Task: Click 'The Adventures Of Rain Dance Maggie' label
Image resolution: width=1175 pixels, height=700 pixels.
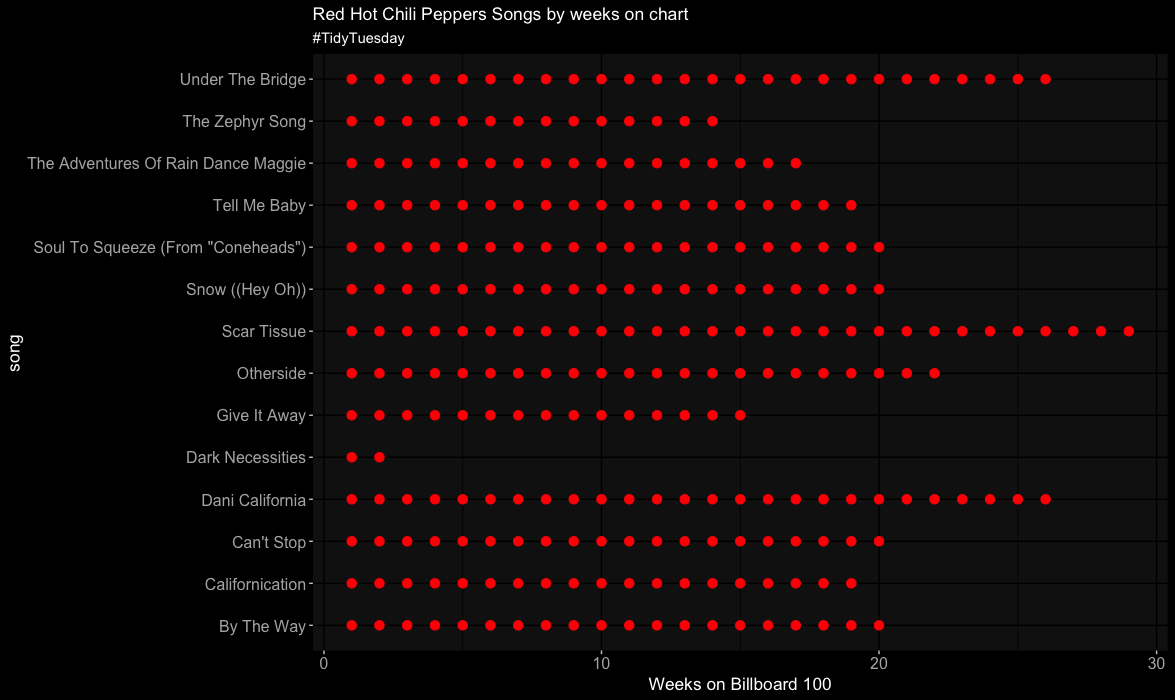Action: [x=166, y=163]
